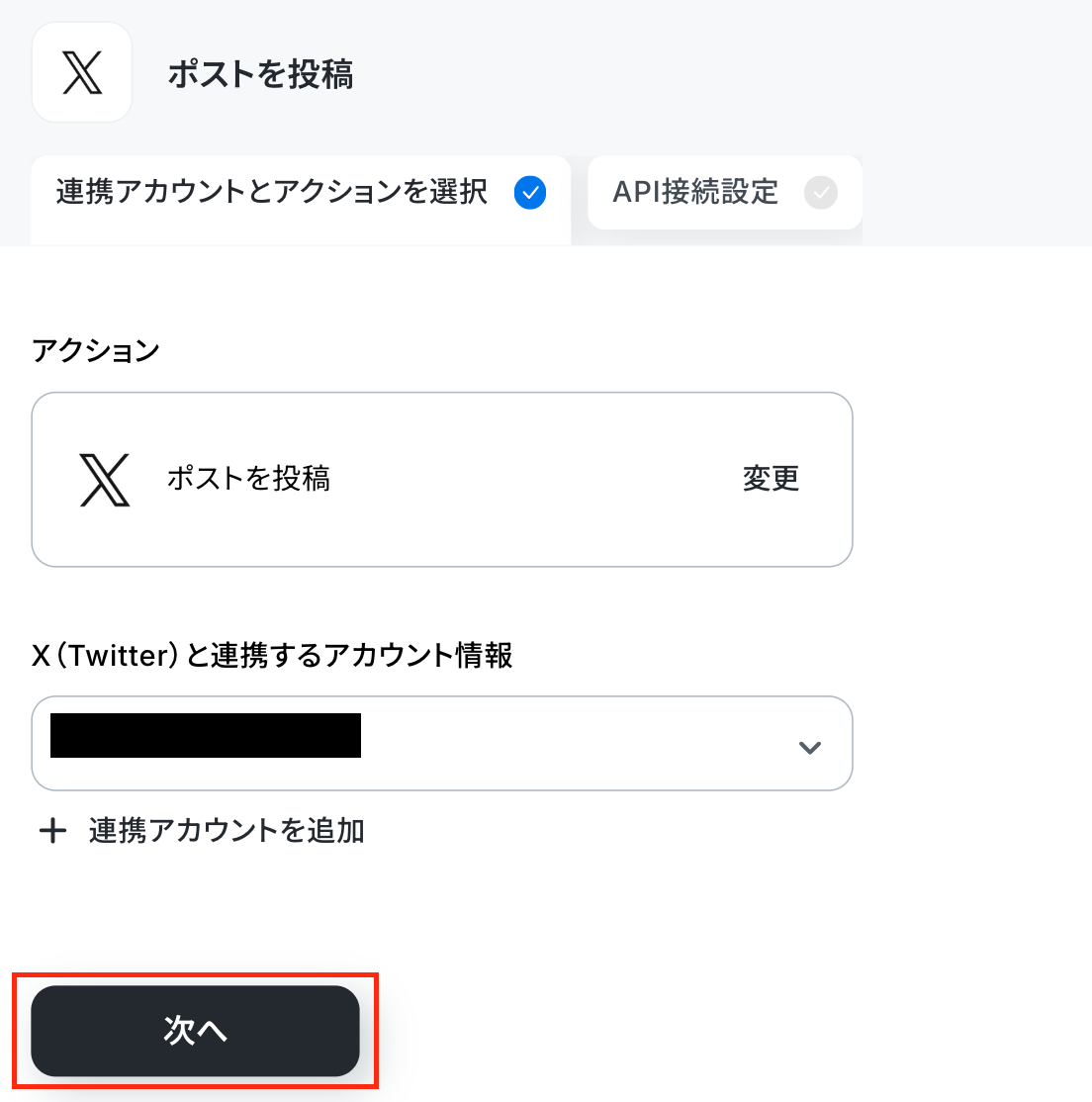
Task: Click the ポストを投稿 text in action card
Action: point(248,480)
